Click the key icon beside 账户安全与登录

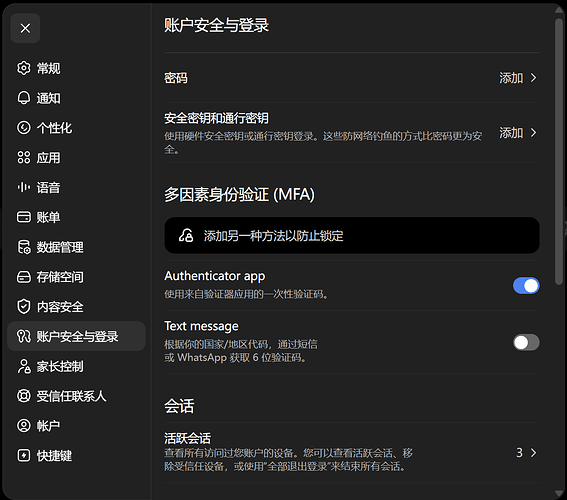tap(24, 336)
